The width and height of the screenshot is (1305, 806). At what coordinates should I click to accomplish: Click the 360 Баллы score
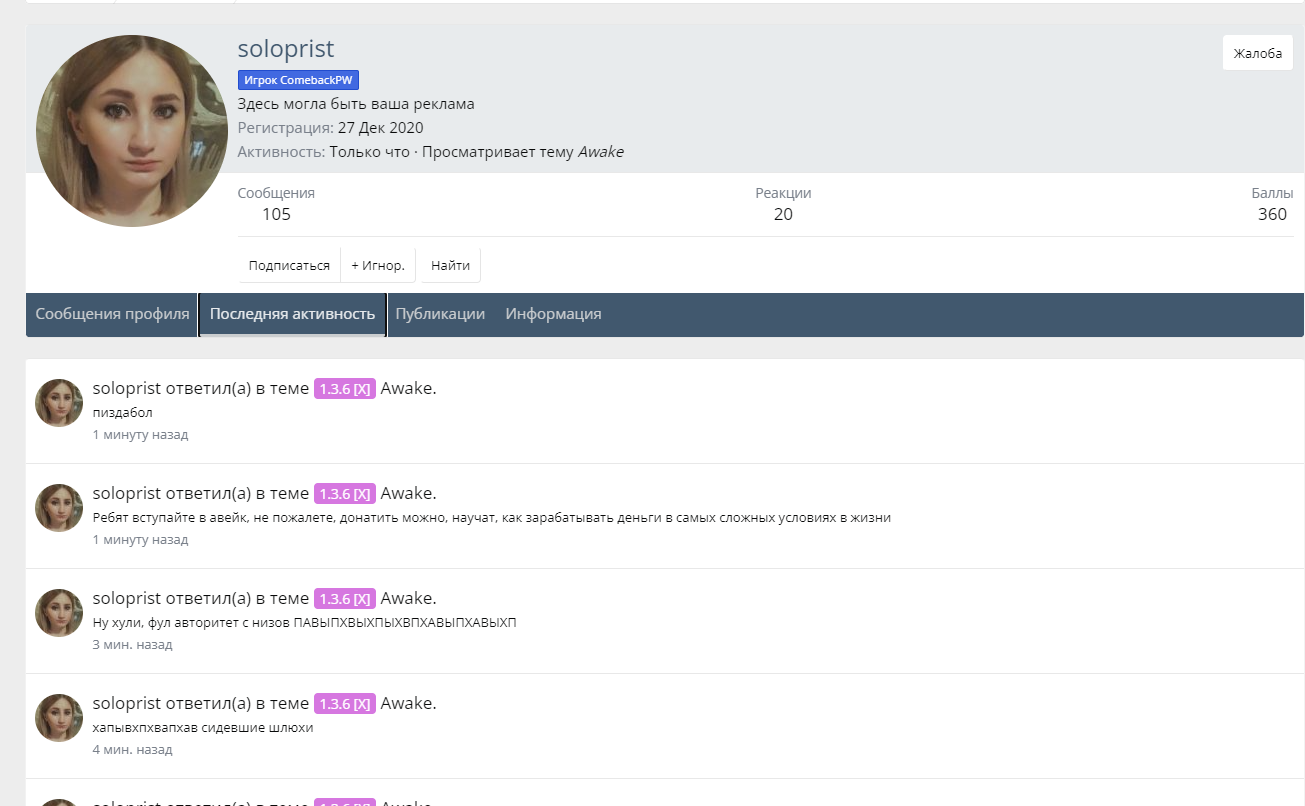click(x=1272, y=214)
